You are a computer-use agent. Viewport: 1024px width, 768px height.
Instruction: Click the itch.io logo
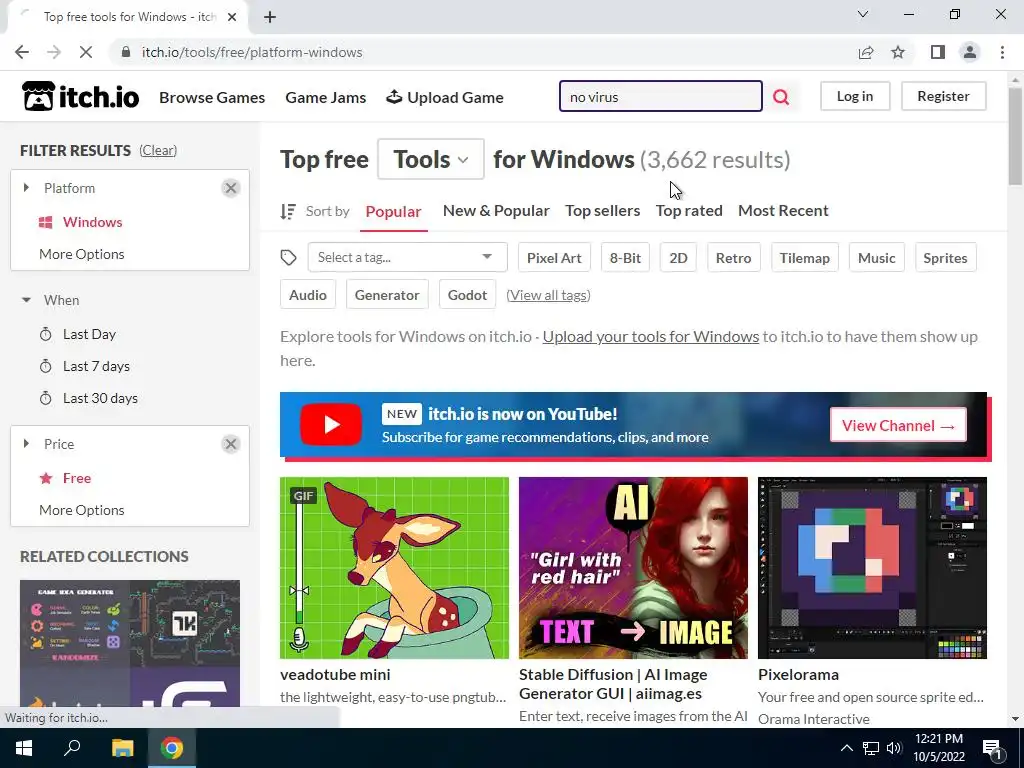(x=80, y=97)
